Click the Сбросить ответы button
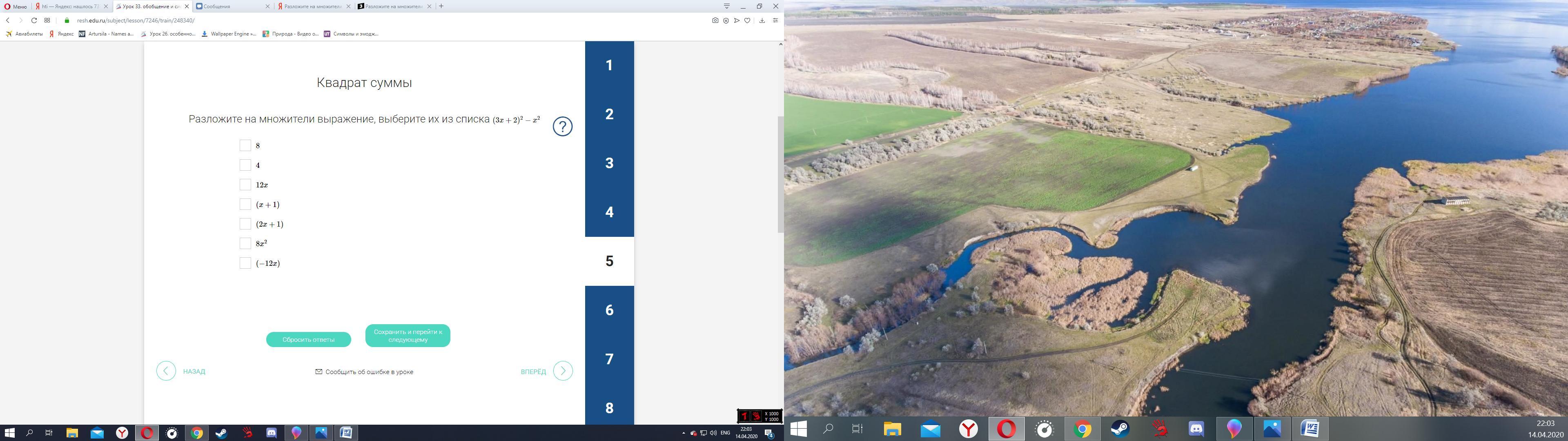Screen dimensions: 1568x441 click(308, 340)
